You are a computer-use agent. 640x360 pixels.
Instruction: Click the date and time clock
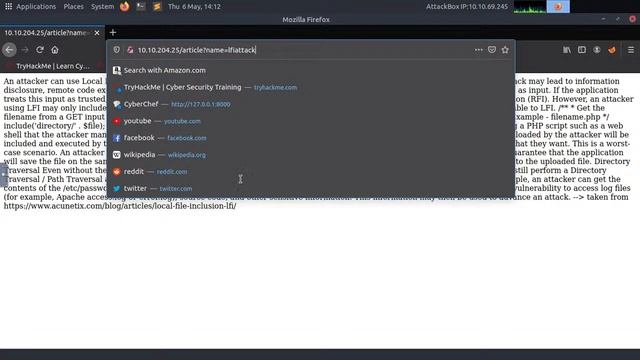pyautogui.click(x=194, y=7)
